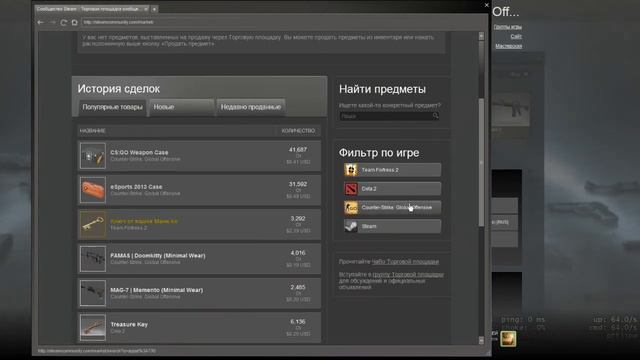Open Группы игры link in background window
Viewport: 640px width, 360px height.
[x=508, y=27]
